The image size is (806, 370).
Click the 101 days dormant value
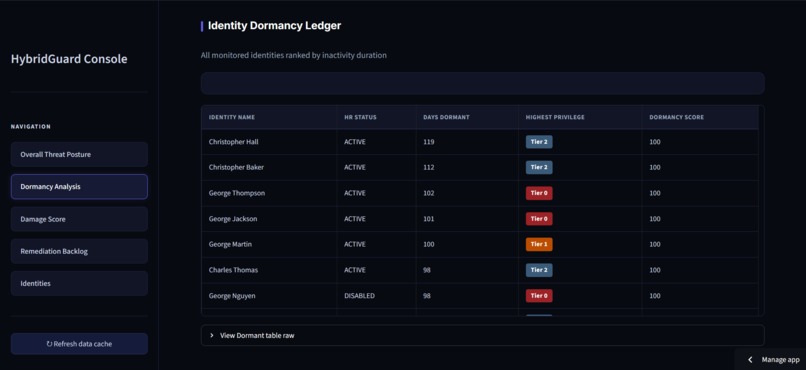(429, 219)
